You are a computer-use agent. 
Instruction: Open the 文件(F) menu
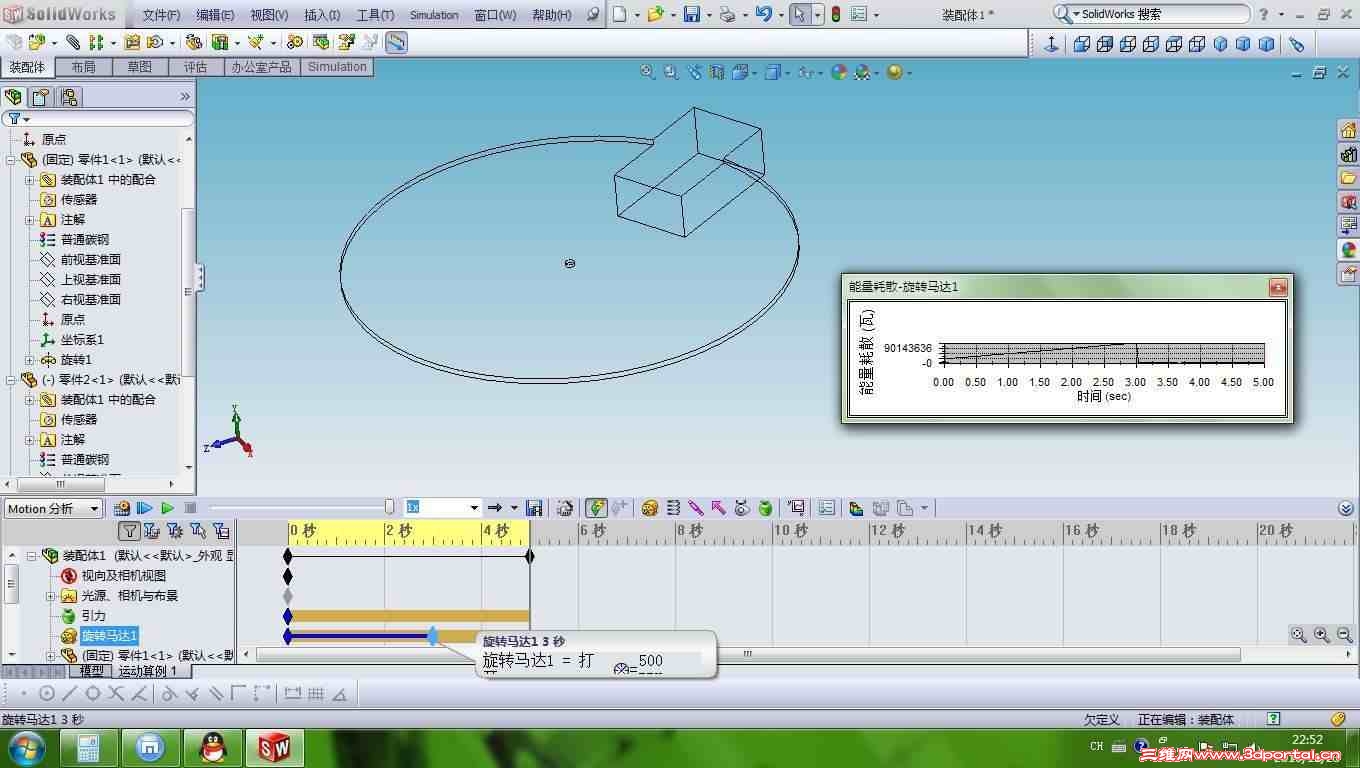(161, 15)
